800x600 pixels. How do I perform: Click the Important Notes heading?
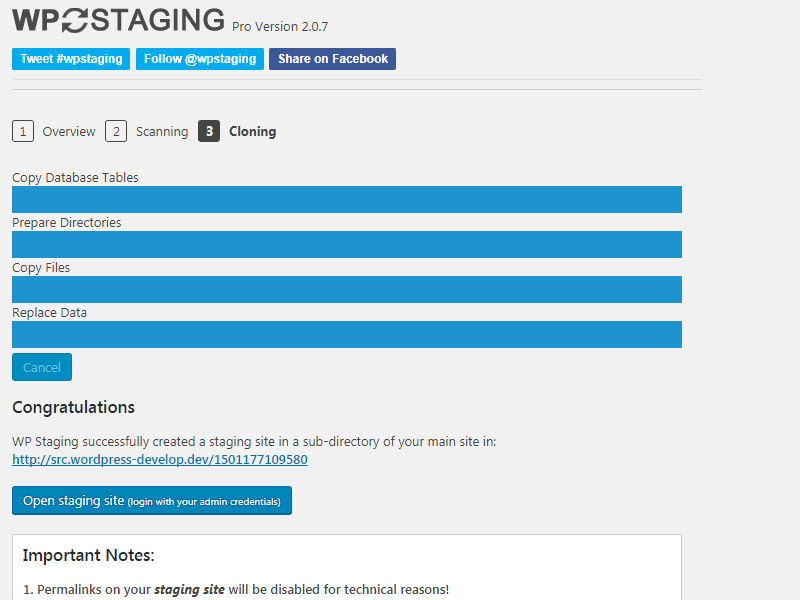(x=88, y=555)
